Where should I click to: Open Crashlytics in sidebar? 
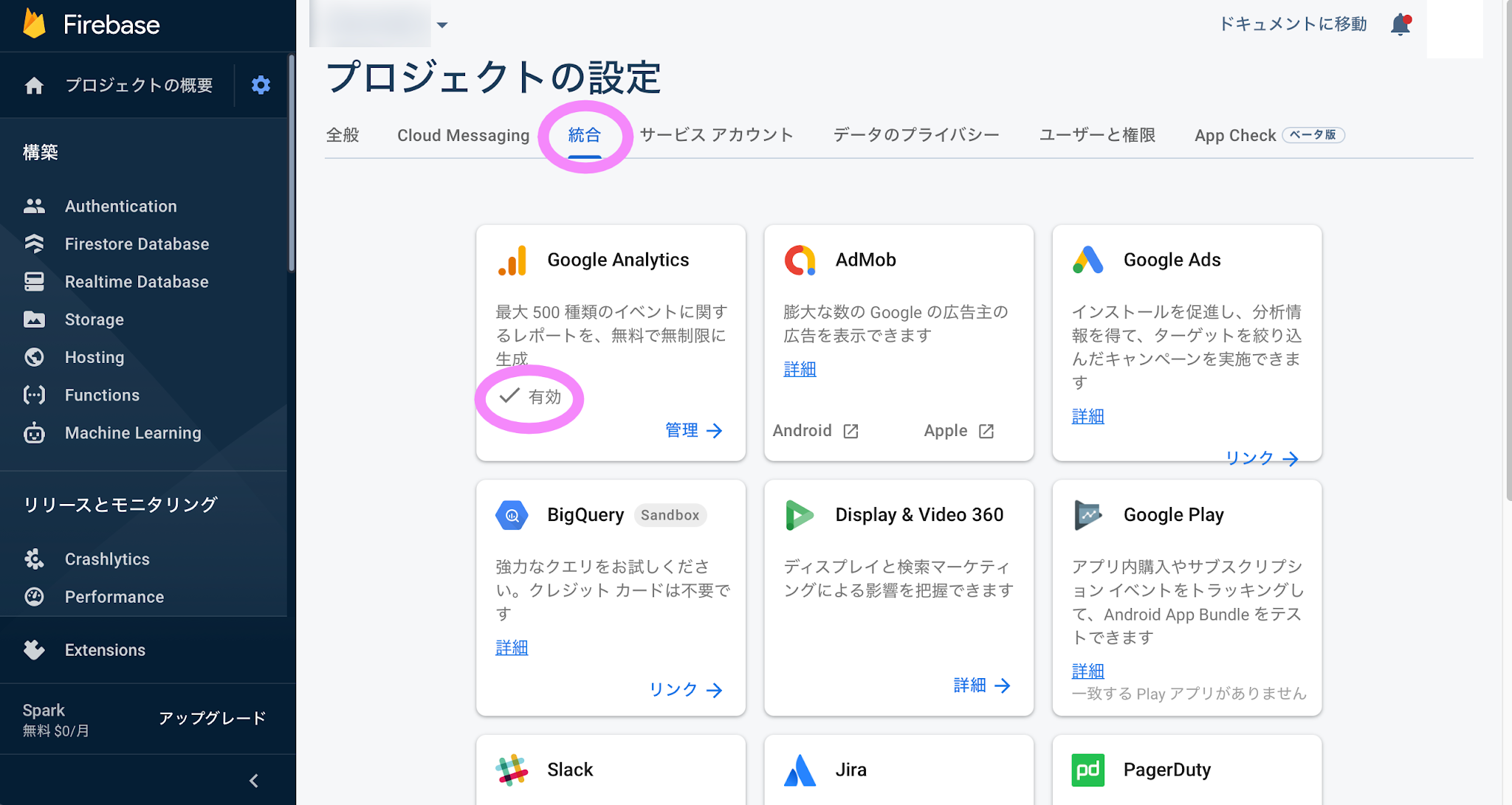pos(107,559)
